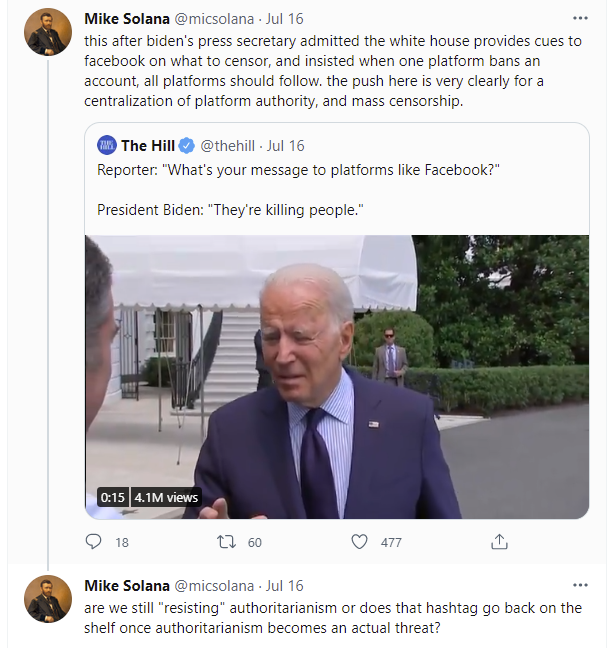The height and width of the screenshot is (648, 613).
Task: Click The Hill verified badge icon
Action: coord(188,146)
